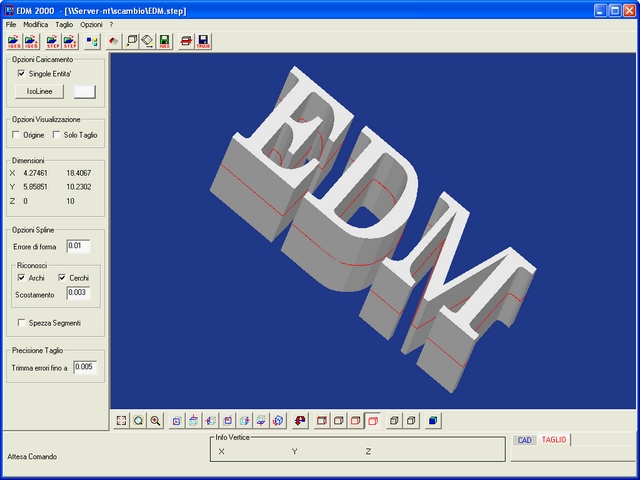The height and width of the screenshot is (480, 640).
Task: Toggle the Singole Entita' checkbox
Action: point(21,73)
